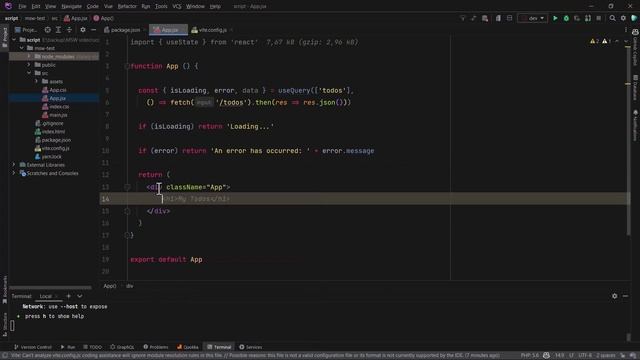Click in the terminal input area

318,325
